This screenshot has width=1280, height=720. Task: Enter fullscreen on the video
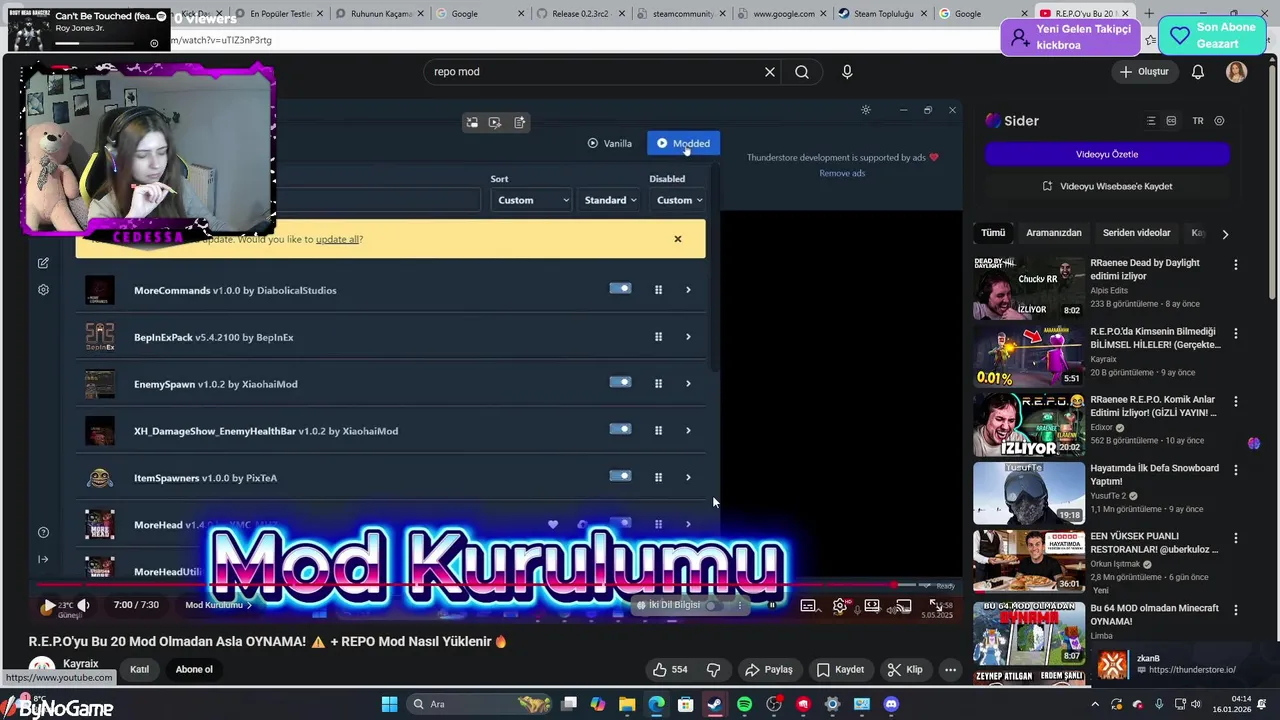point(936,606)
